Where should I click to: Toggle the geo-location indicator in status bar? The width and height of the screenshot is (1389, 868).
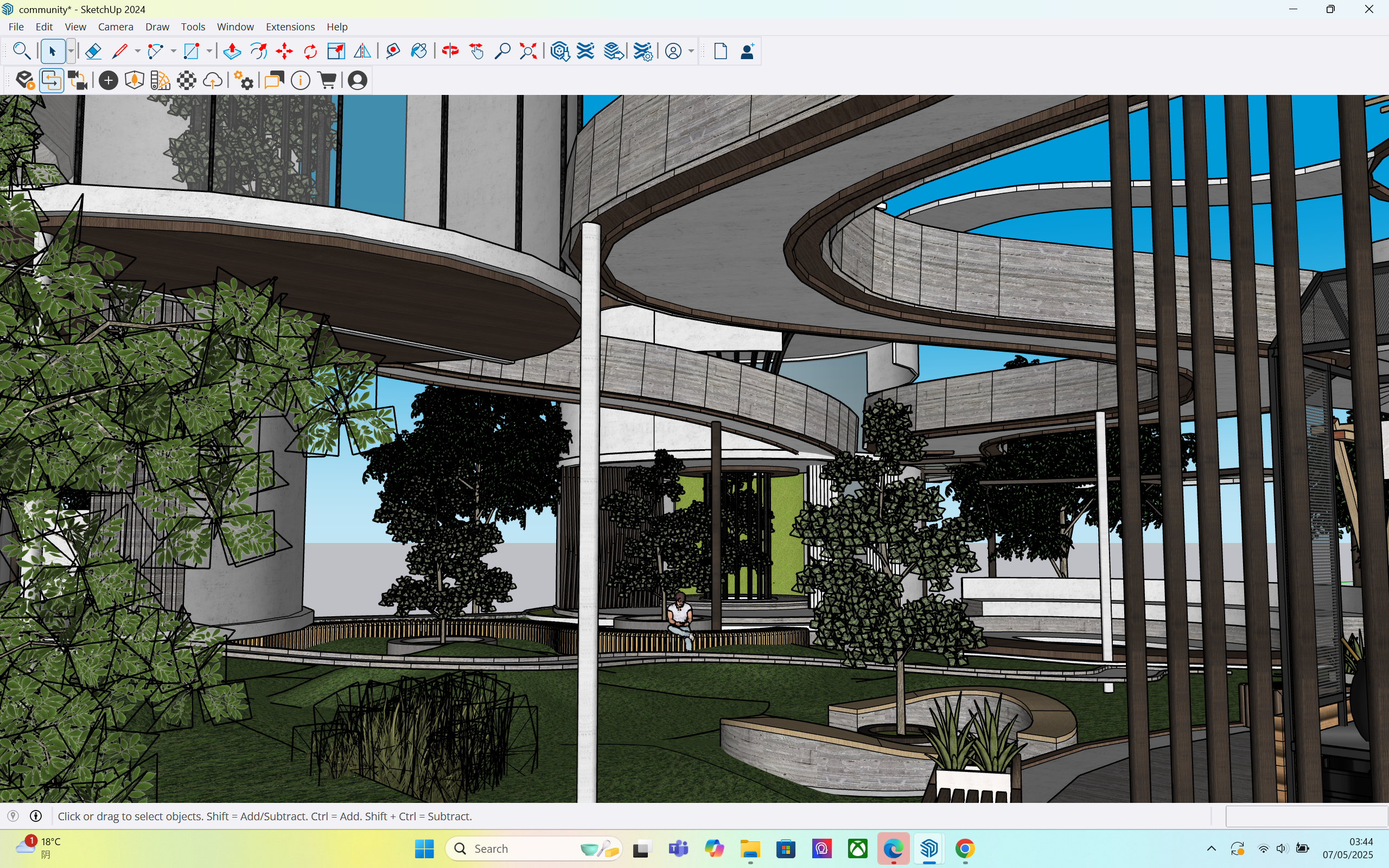(13, 816)
